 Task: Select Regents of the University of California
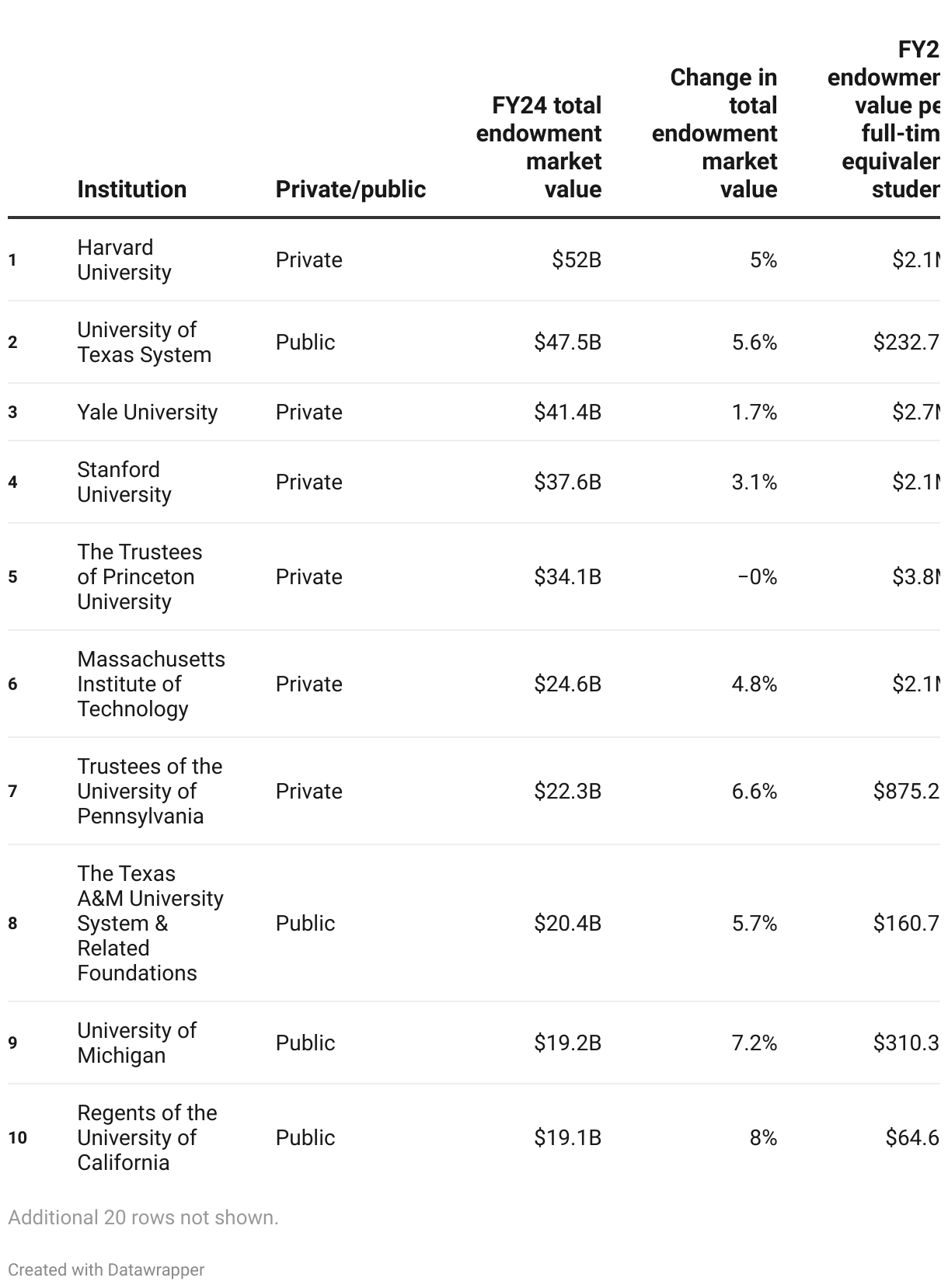pyautogui.click(x=147, y=1138)
